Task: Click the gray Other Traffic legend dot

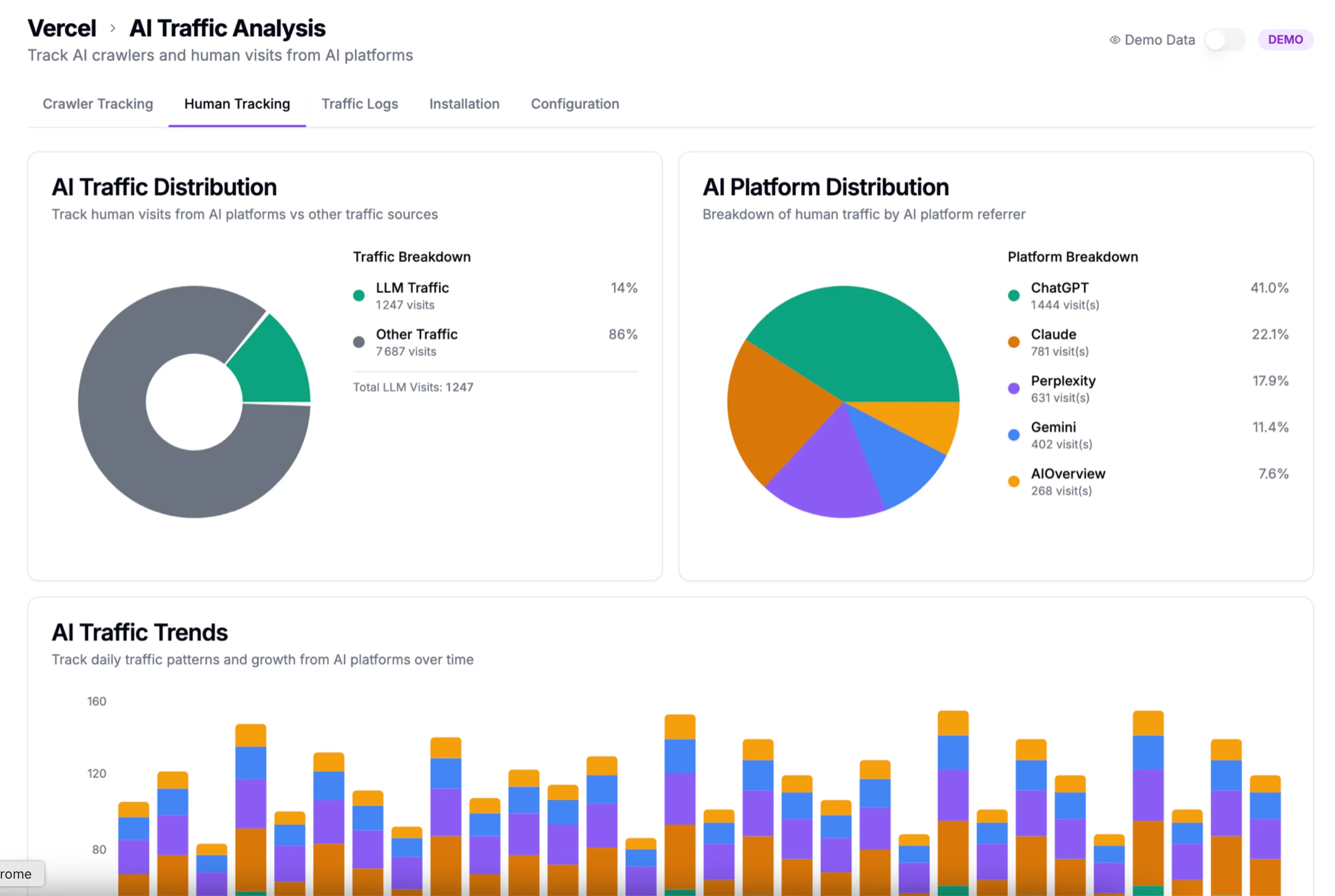Action: (359, 342)
